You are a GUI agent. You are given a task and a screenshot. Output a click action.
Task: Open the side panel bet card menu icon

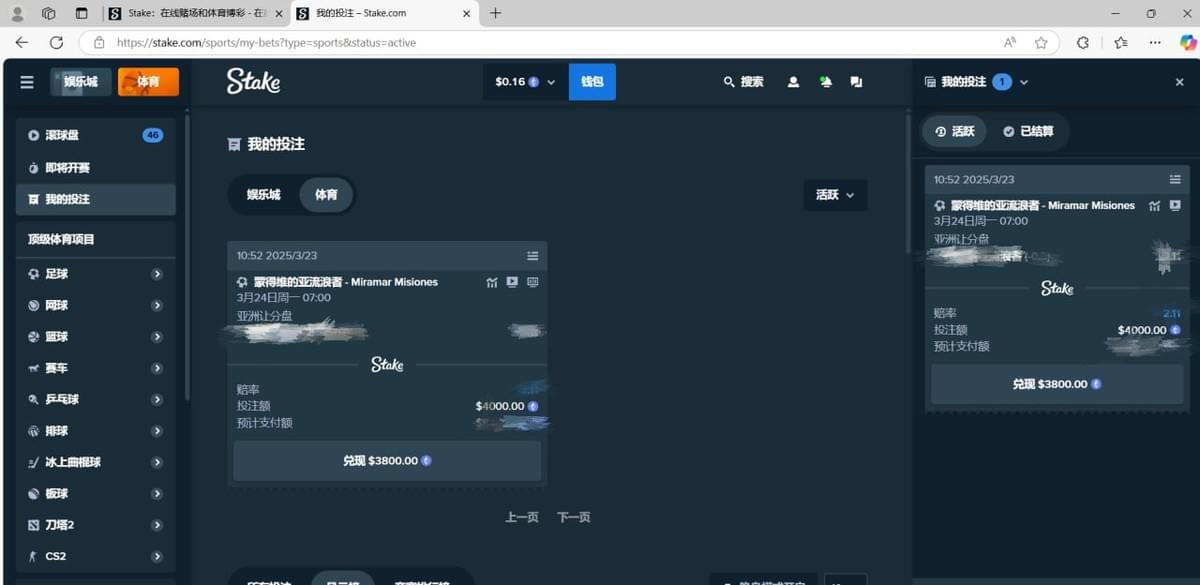pos(1175,179)
